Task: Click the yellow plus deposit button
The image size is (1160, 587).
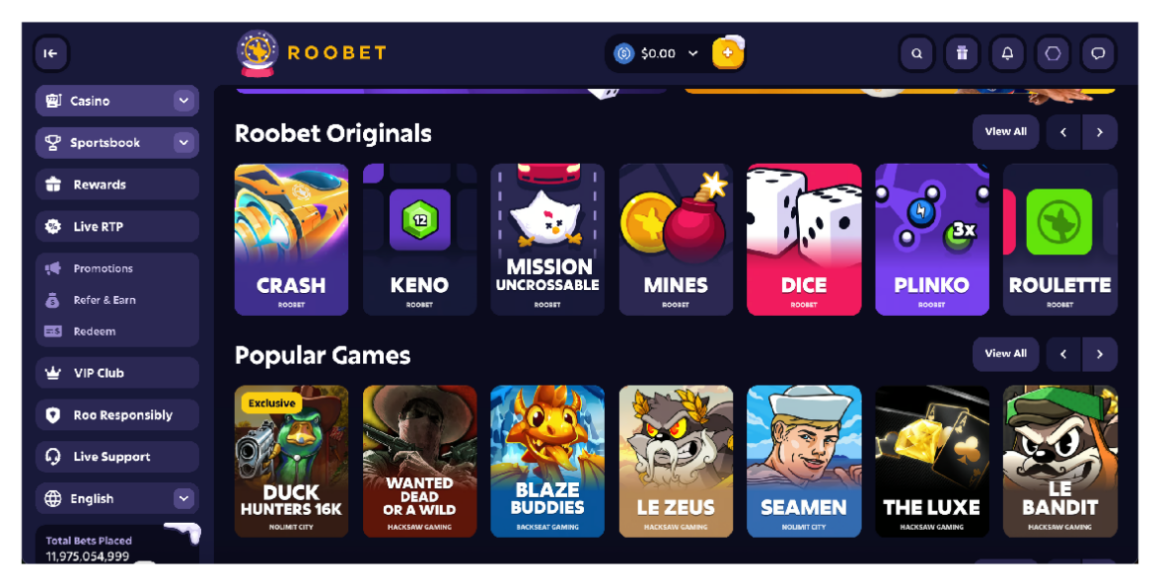Action: [x=728, y=53]
